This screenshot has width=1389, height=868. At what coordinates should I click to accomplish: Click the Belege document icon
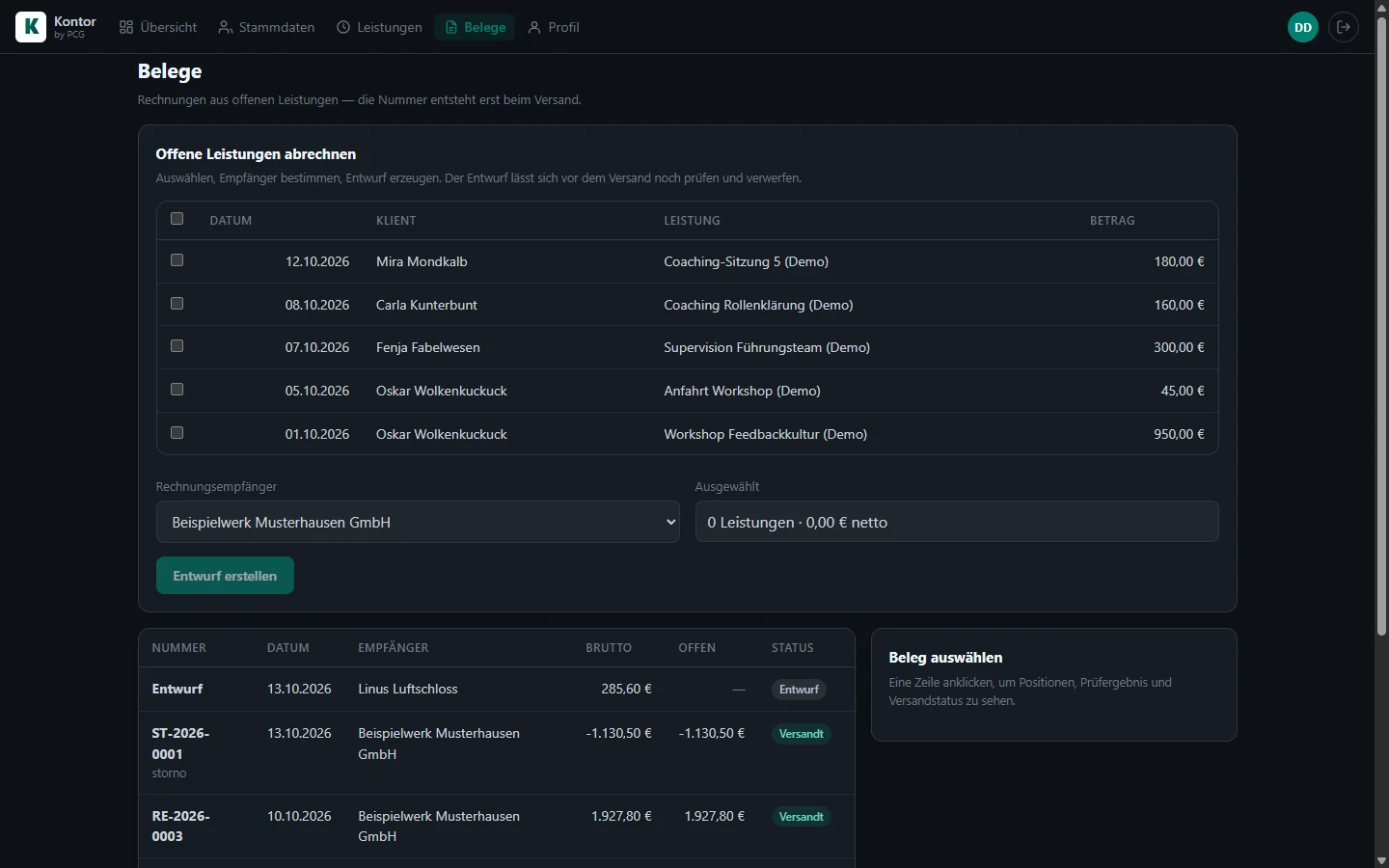[x=450, y=27]
